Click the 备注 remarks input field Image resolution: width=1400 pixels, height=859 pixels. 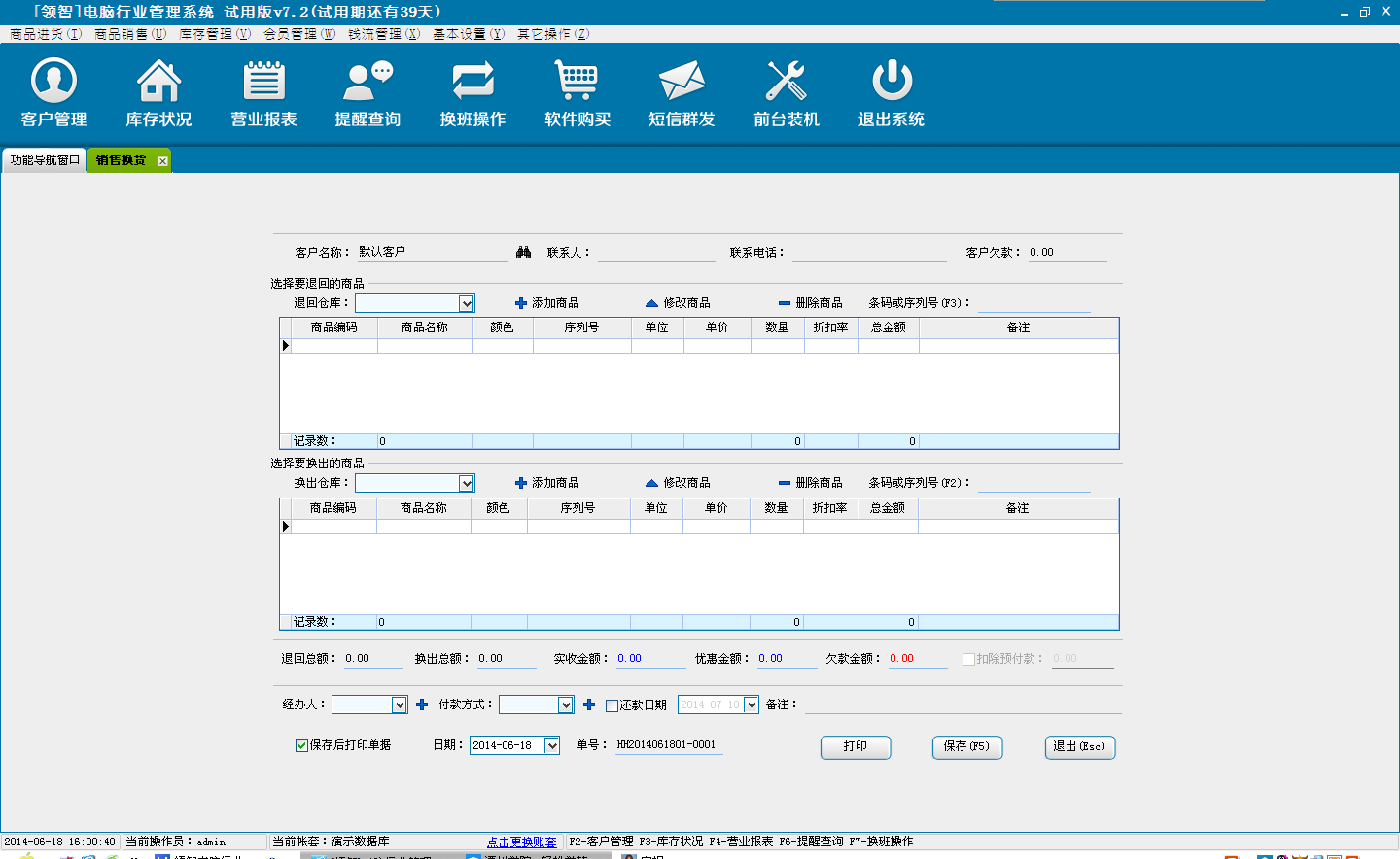962,704
